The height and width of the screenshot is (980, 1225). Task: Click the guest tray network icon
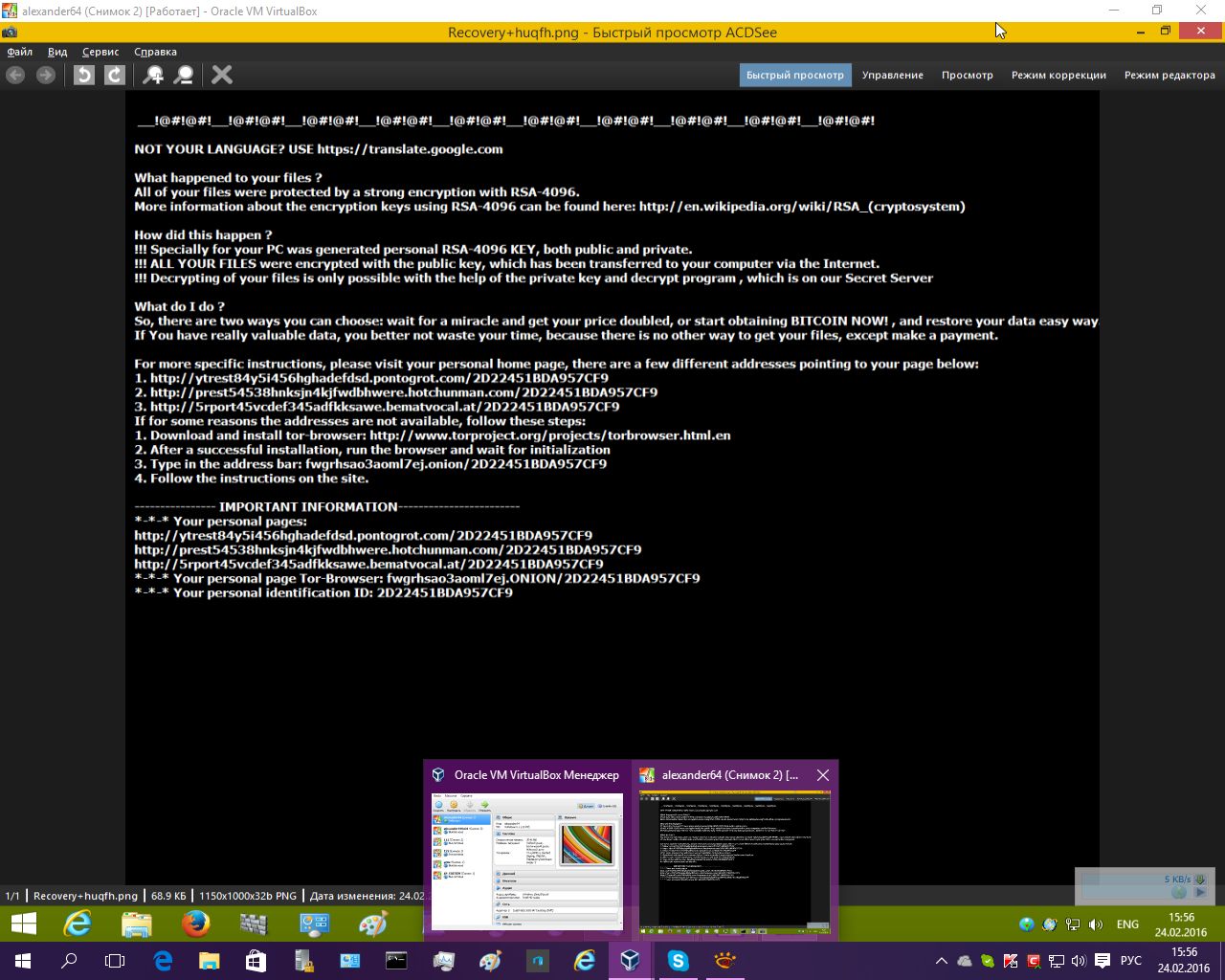coord(1073,924)
